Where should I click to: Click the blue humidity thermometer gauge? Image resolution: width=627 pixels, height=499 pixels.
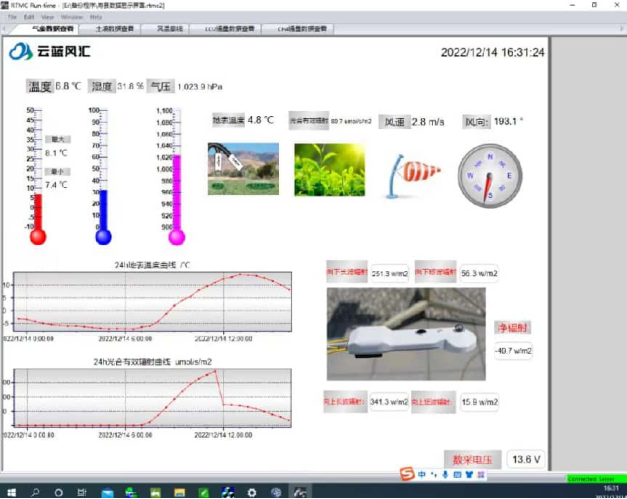(103, 176)
